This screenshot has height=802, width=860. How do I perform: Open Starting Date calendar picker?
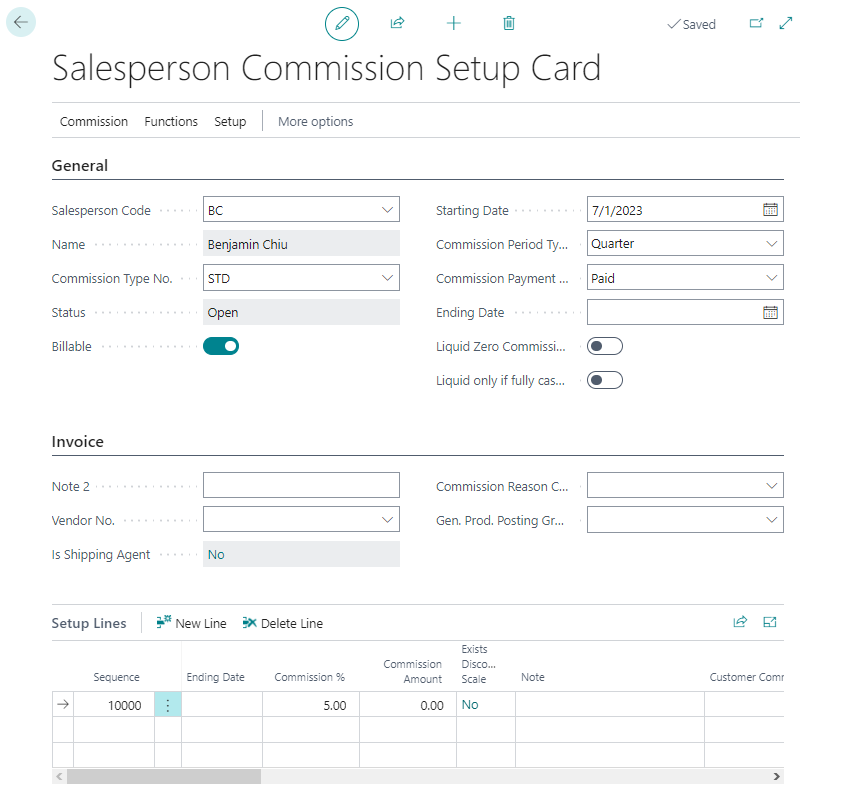[x=770, y=210]
